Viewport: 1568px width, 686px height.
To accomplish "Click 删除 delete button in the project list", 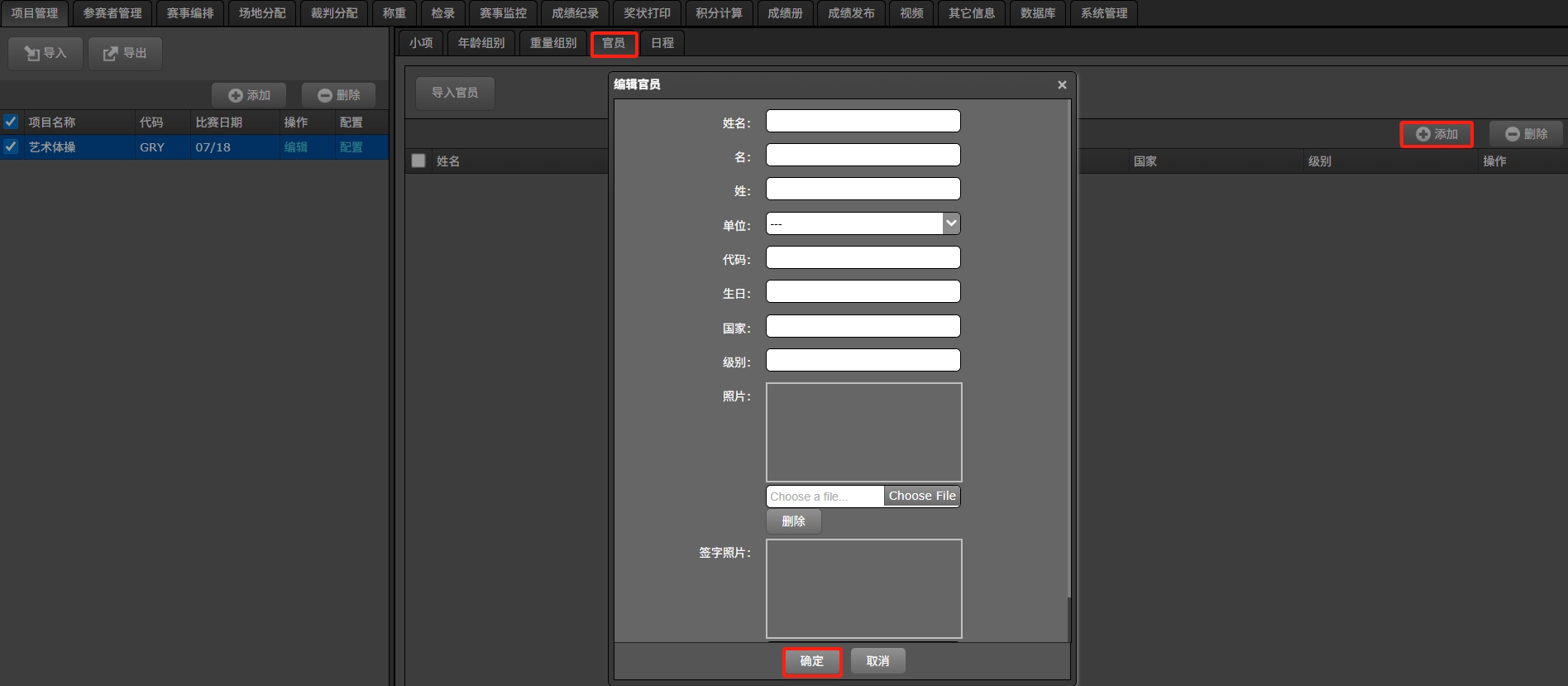I will click(338, 95).
